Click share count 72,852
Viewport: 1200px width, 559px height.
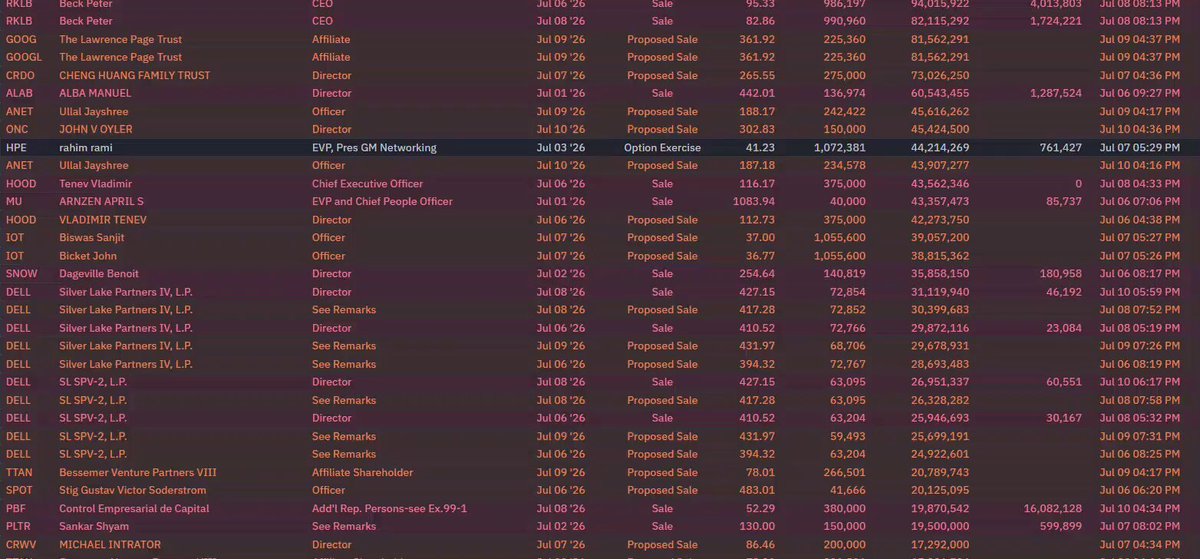coord(847,309)
